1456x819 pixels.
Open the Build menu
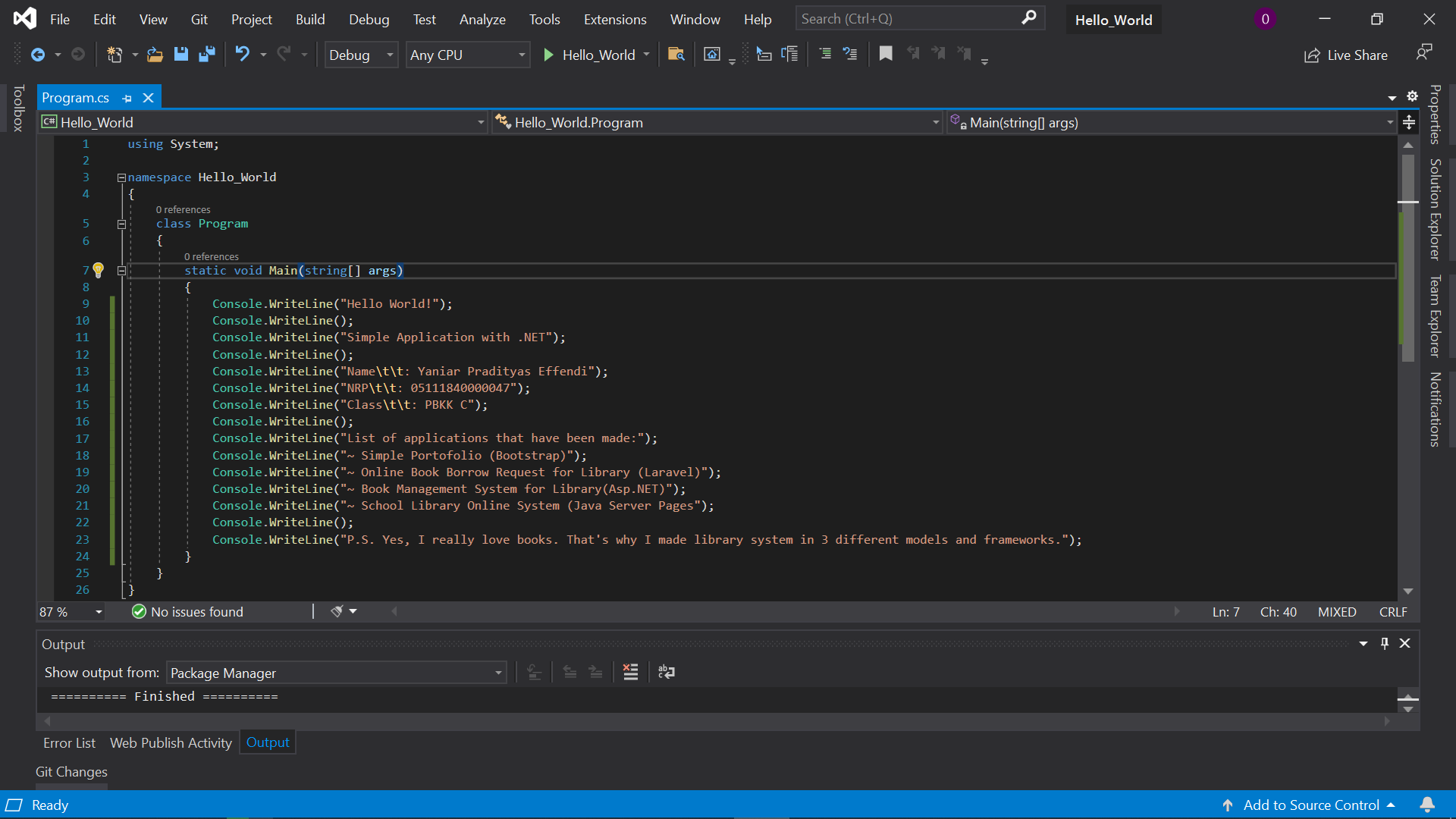pos(310,19)
